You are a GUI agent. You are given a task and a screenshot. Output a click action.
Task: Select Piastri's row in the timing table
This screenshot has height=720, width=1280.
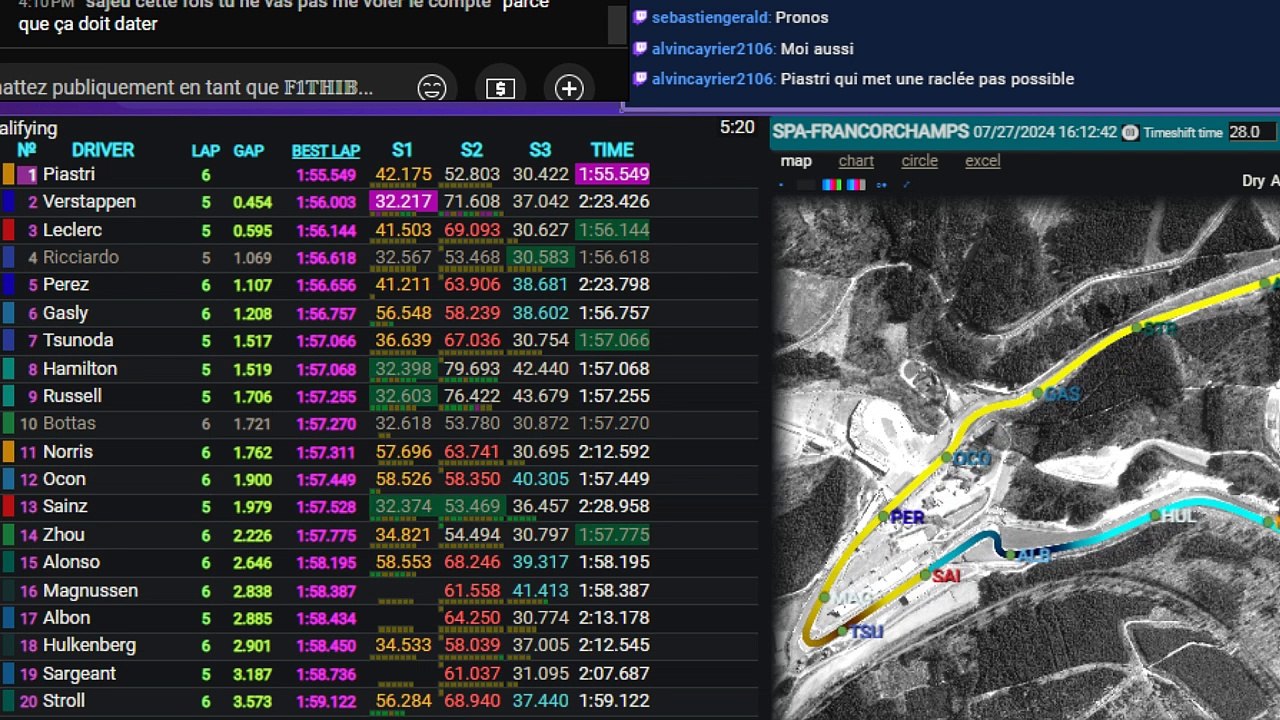click(378, 174)
